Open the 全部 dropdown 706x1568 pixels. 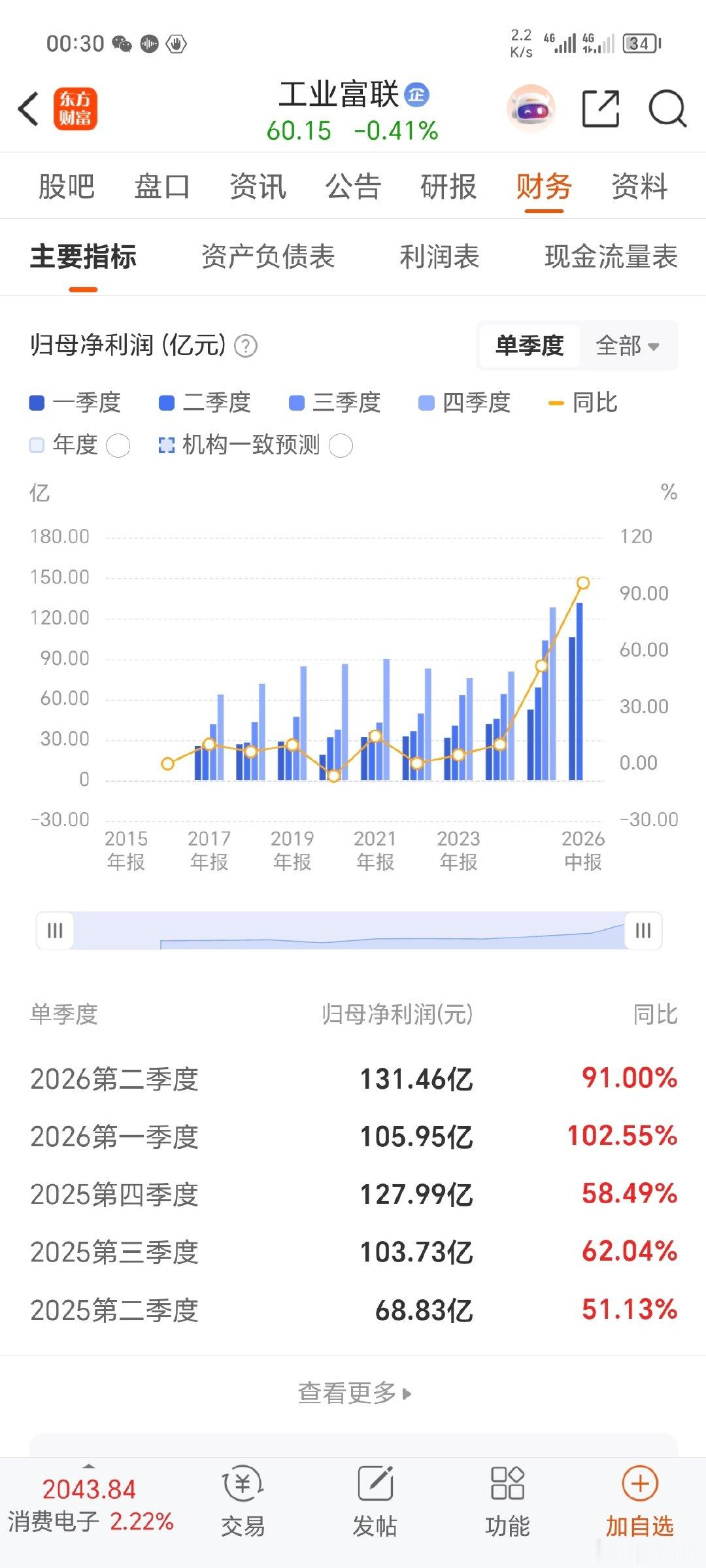pyautogui.click(x=628, y=345)
